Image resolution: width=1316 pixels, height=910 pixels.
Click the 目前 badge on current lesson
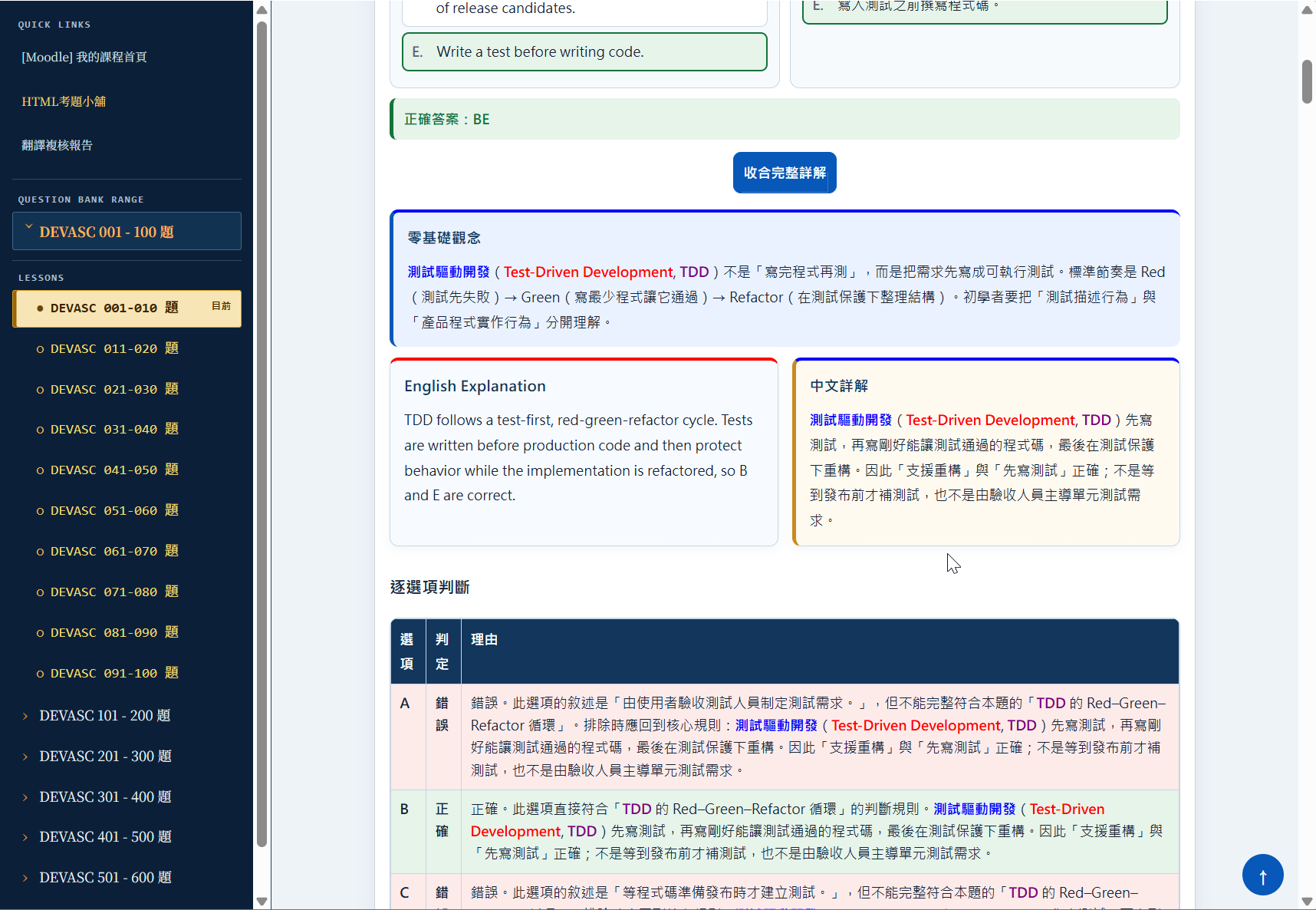221,305
